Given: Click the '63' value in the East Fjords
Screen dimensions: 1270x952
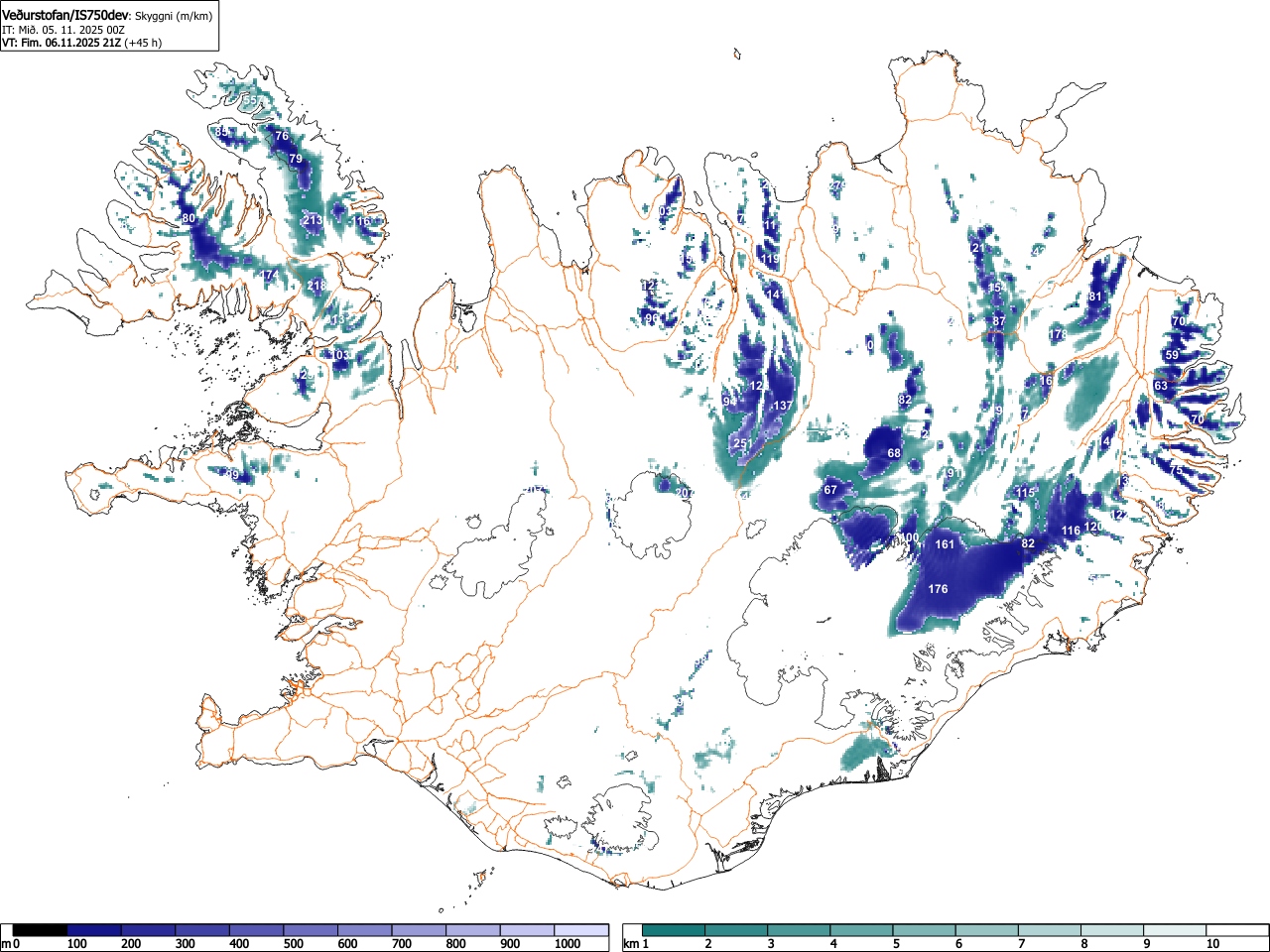Looking at the screenshot, I should (1161, 386).
